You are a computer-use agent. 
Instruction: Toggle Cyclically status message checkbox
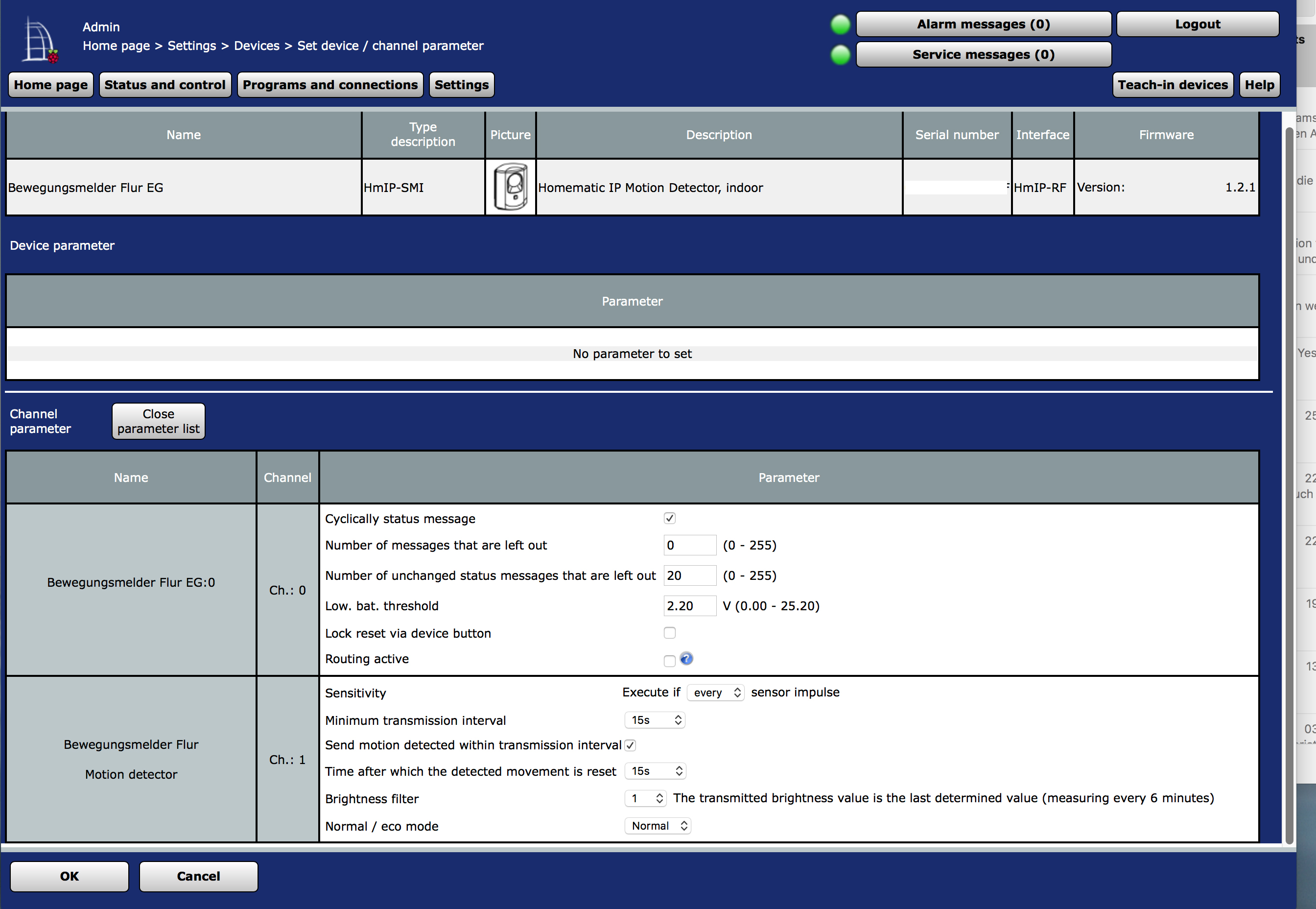(x=669, y=518)
